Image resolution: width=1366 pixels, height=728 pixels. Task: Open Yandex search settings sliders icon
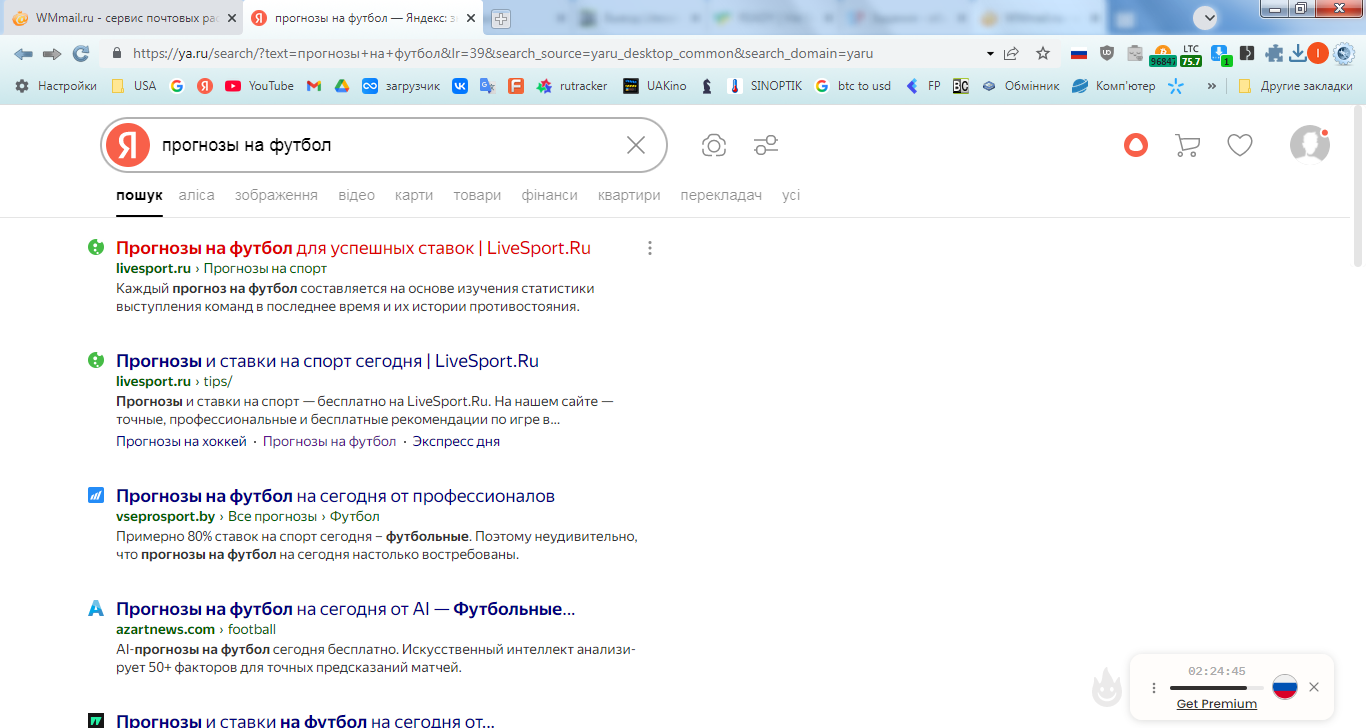[x=766, y=146]
